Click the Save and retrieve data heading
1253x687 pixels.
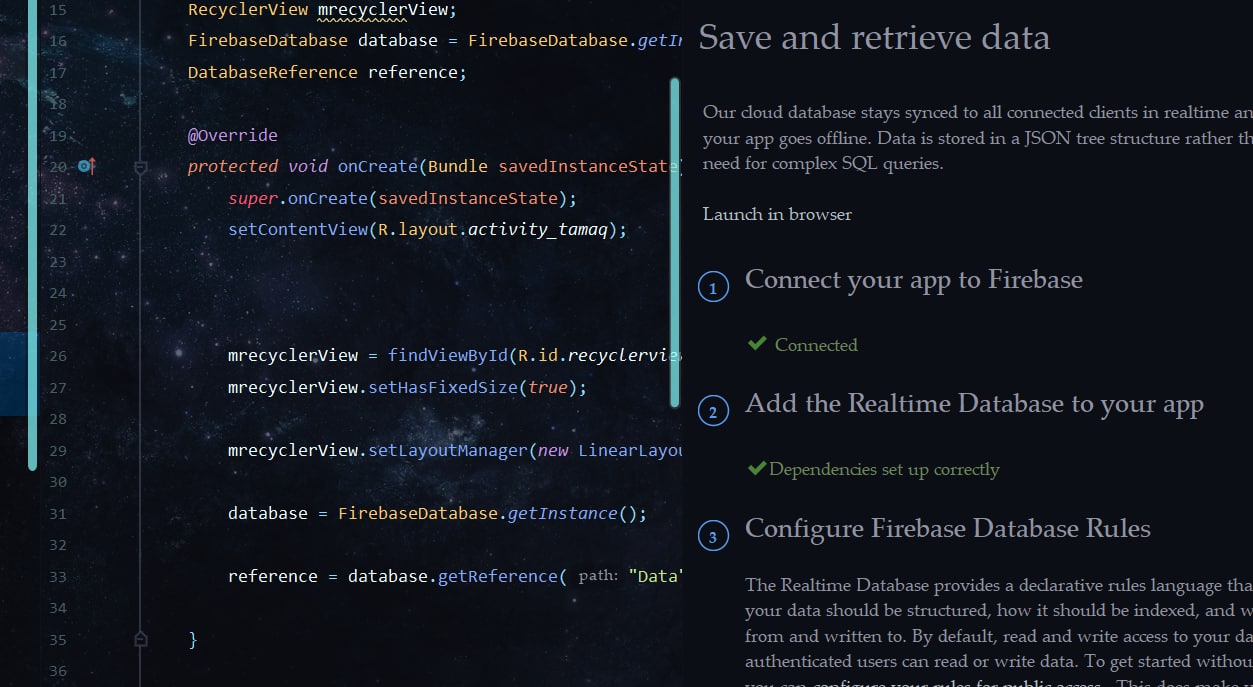coord(874,38)
